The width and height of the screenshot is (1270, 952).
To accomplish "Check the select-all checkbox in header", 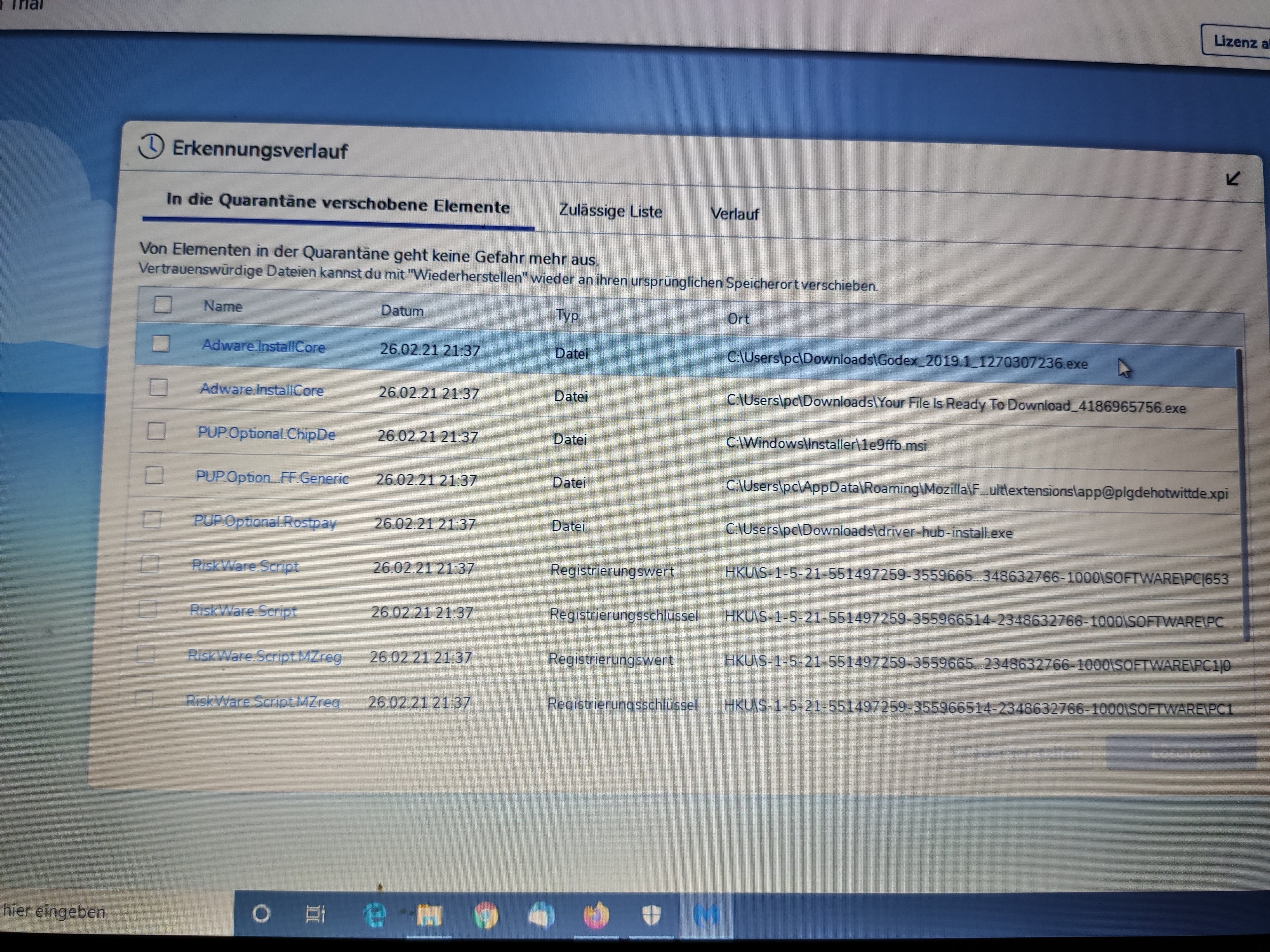I will (x=162, y=304).
